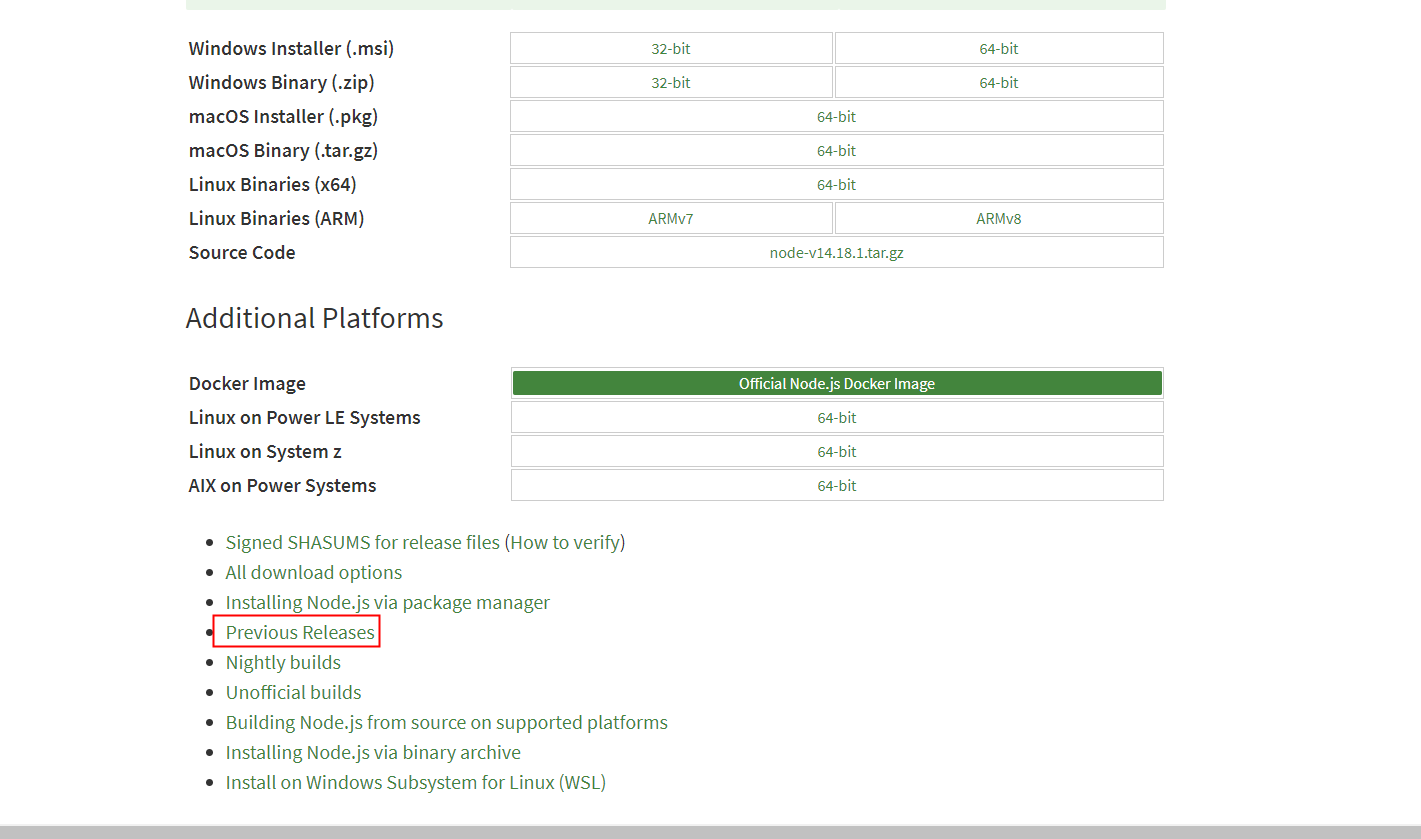Open Signed SHASUMS for release files
The width and height of the screenshot is (1421, 839).
point(362,542)
